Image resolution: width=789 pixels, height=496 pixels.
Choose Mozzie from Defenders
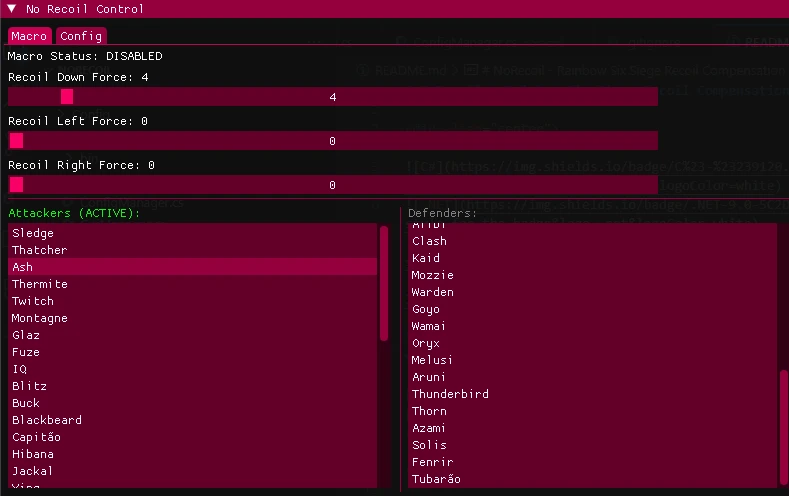592,275
